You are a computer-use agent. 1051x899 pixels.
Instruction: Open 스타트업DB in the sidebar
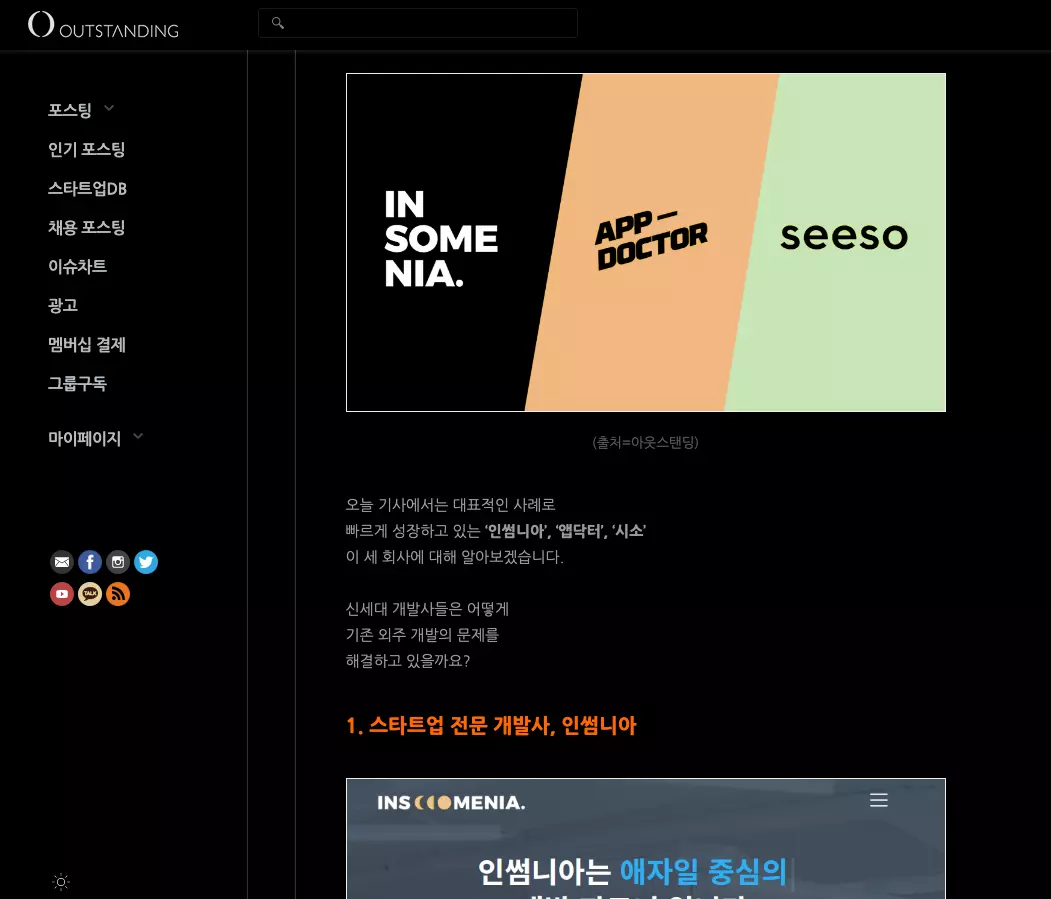[x=87, y=188]
